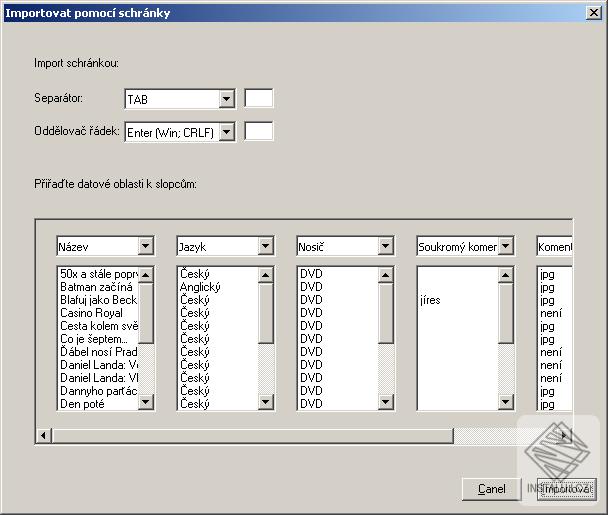Image resolution: width=608 pixels, height=515 pixels.
Task: Select 'Cesta kolem svě' row
Action: [98, 326]
